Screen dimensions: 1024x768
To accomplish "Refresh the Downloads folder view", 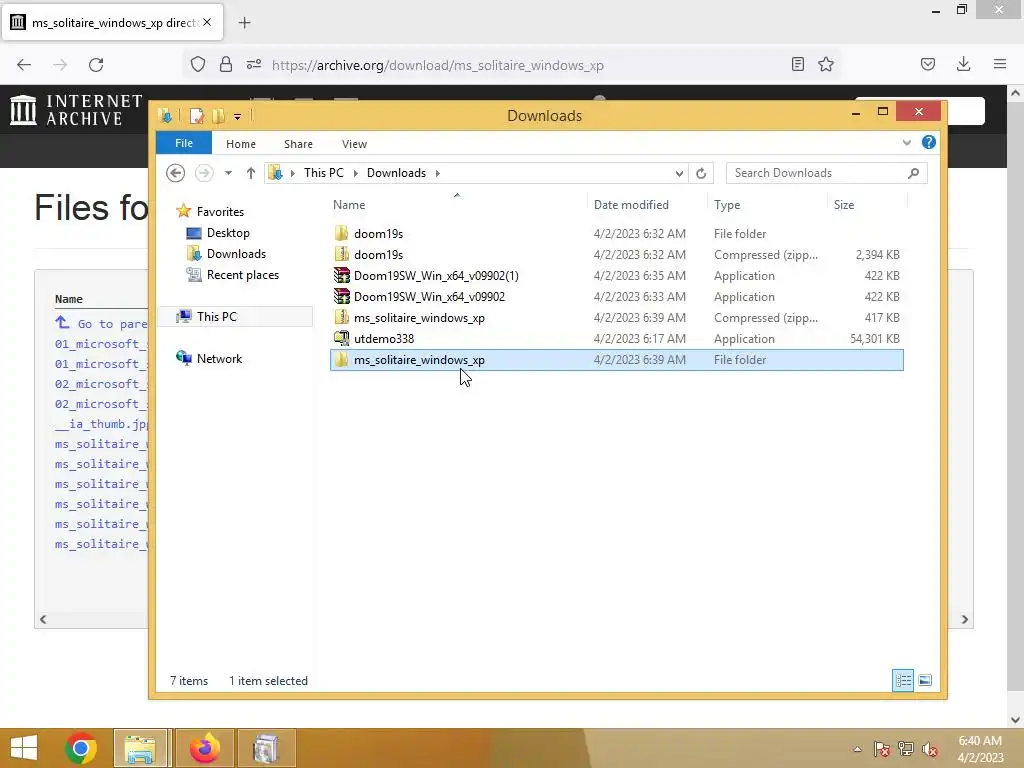I will click(701, 173).
